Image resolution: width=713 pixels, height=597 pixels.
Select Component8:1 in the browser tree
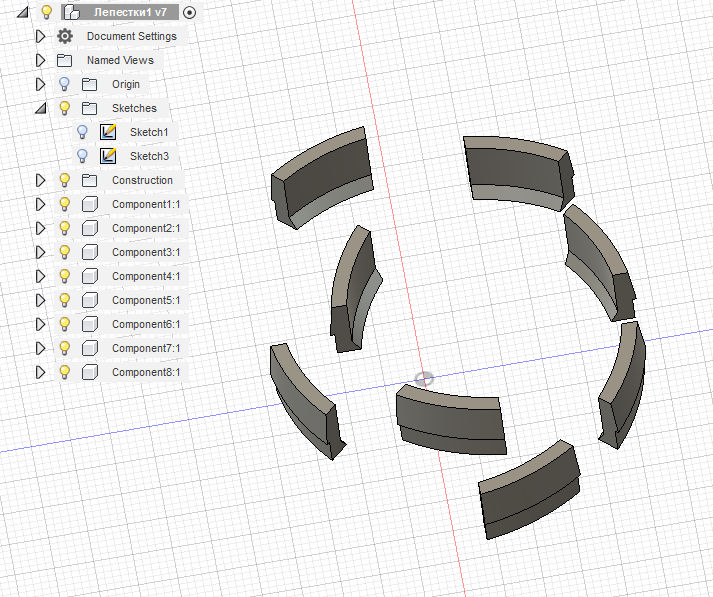(x=146, y=372)
